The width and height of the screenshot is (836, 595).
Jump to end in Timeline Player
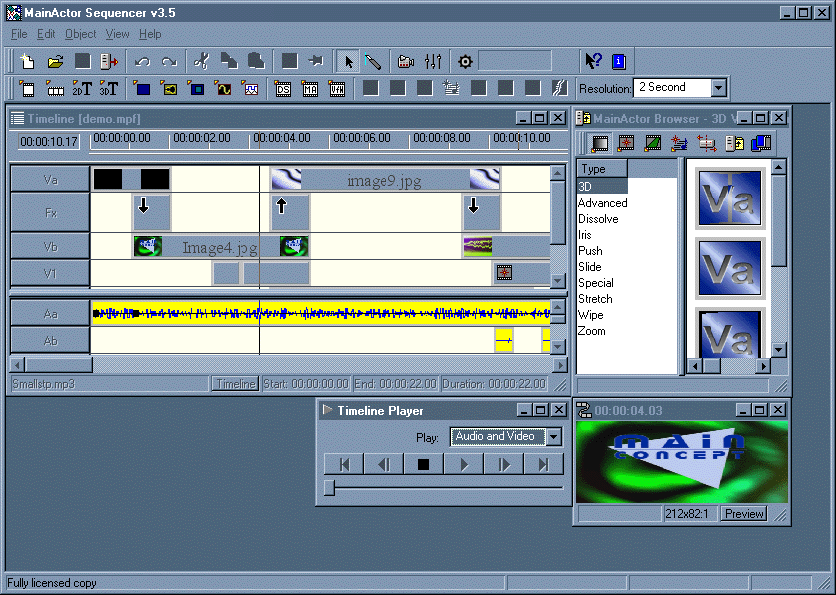(x=543, y=464)
